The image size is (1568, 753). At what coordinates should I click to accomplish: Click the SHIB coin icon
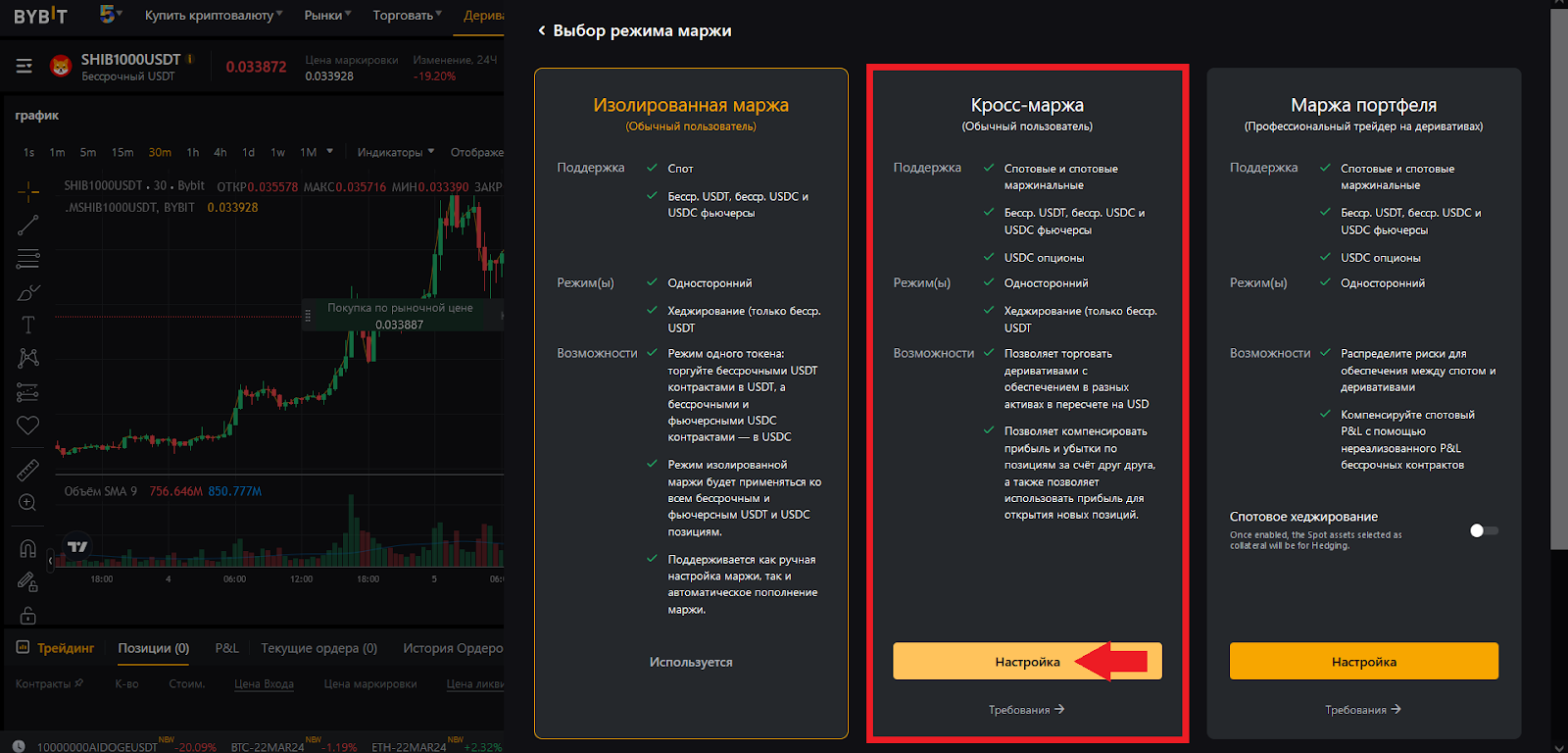pyautogui.click(x=61, y=66)
